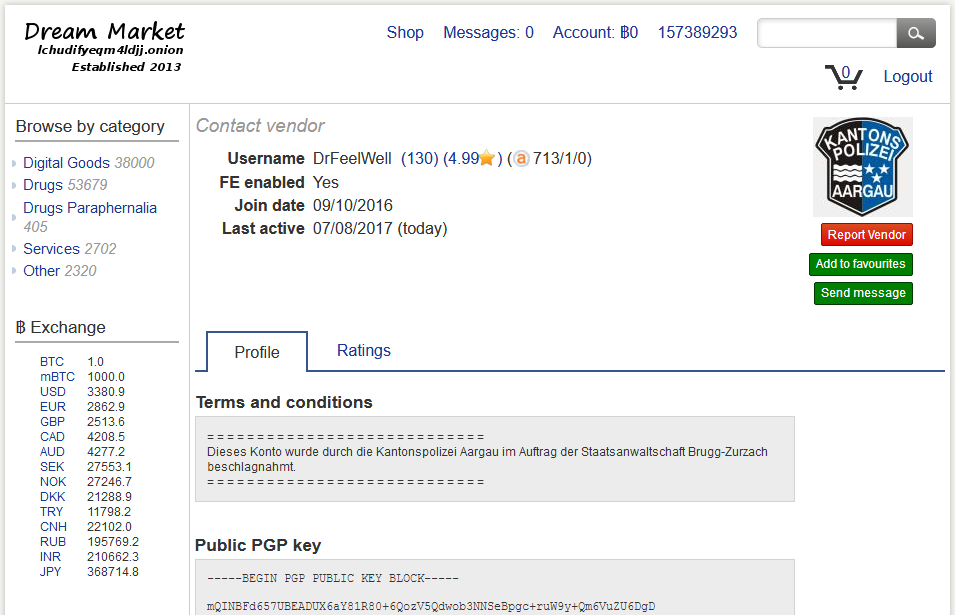Expand the Digital Goods category arrow
This screenshot has height=615, width=955.
coord(14,163)
